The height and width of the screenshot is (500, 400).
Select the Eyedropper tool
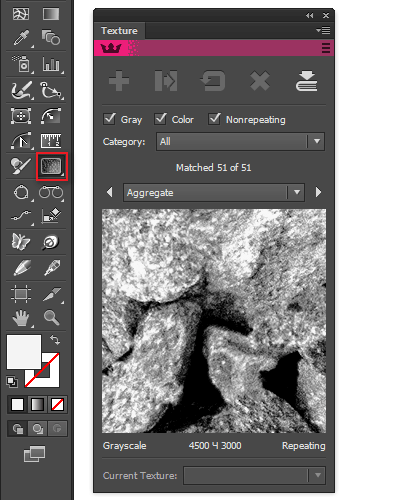tap(21, 37)
